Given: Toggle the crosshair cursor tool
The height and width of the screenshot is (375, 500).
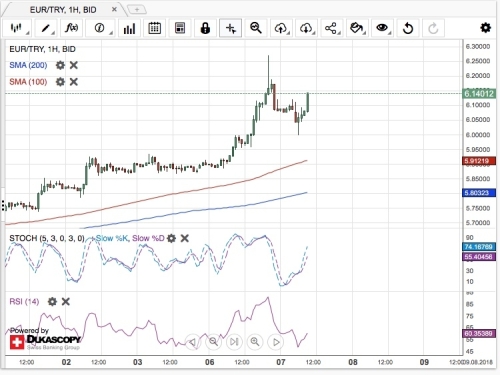Looking at the screenshot, I should (x=230, y=28).
